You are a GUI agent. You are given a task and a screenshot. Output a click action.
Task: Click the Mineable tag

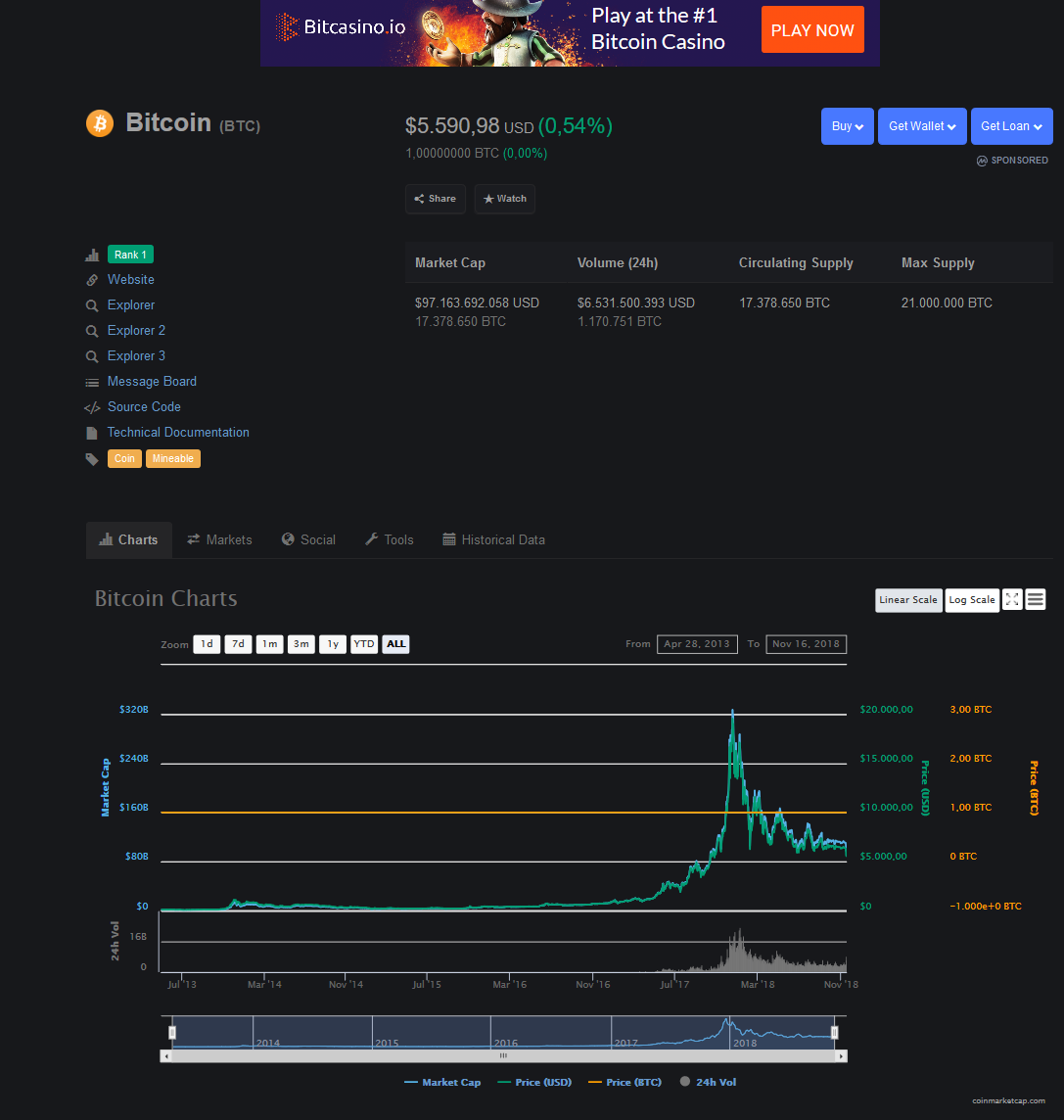click(x=173, y=458)
